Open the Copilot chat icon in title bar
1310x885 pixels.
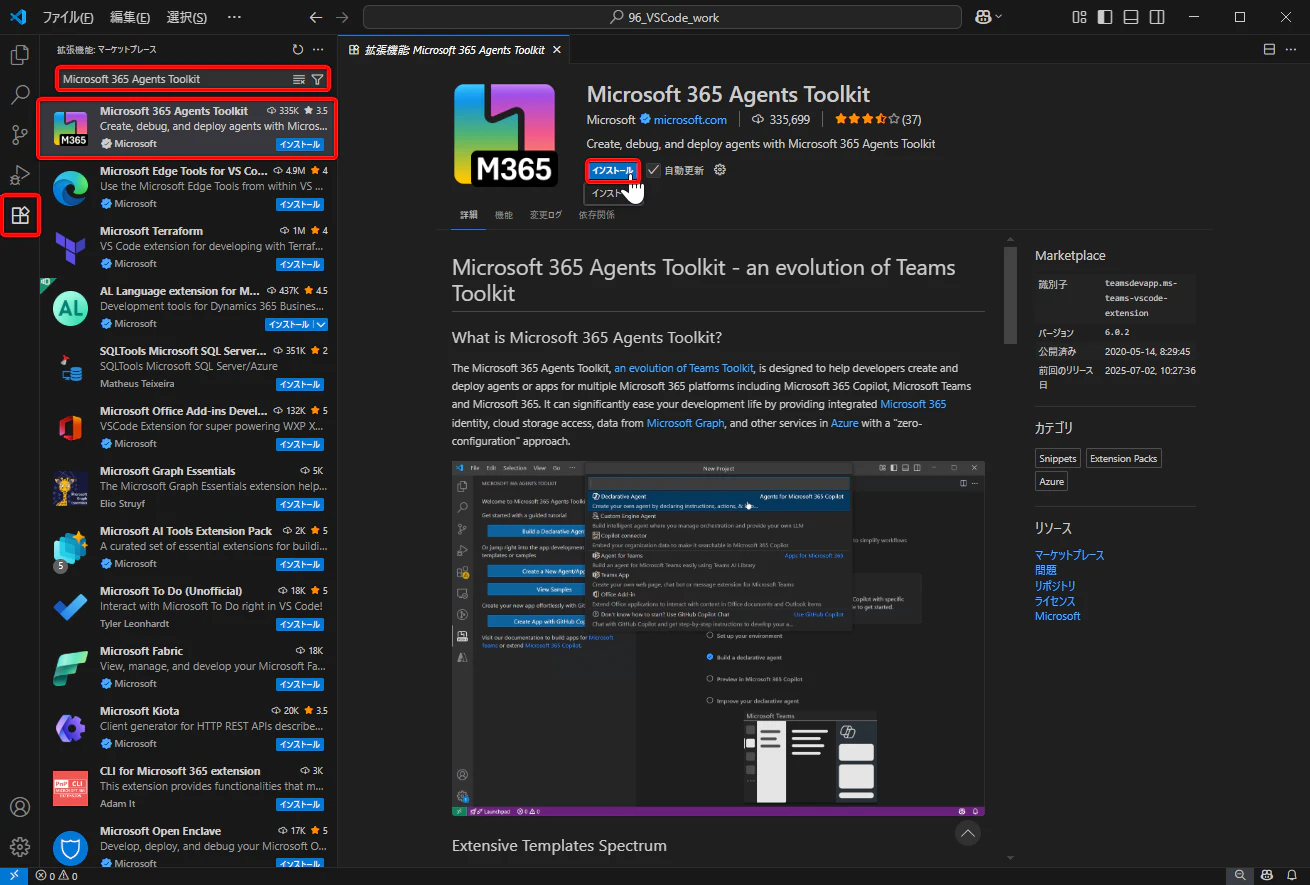pos(984,17)
